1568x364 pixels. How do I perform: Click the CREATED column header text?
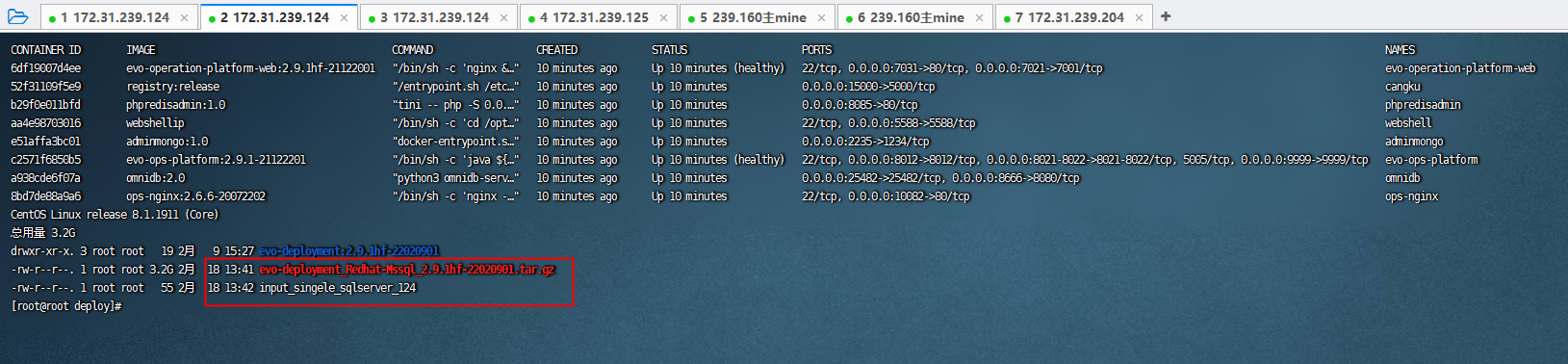point(557,50)
